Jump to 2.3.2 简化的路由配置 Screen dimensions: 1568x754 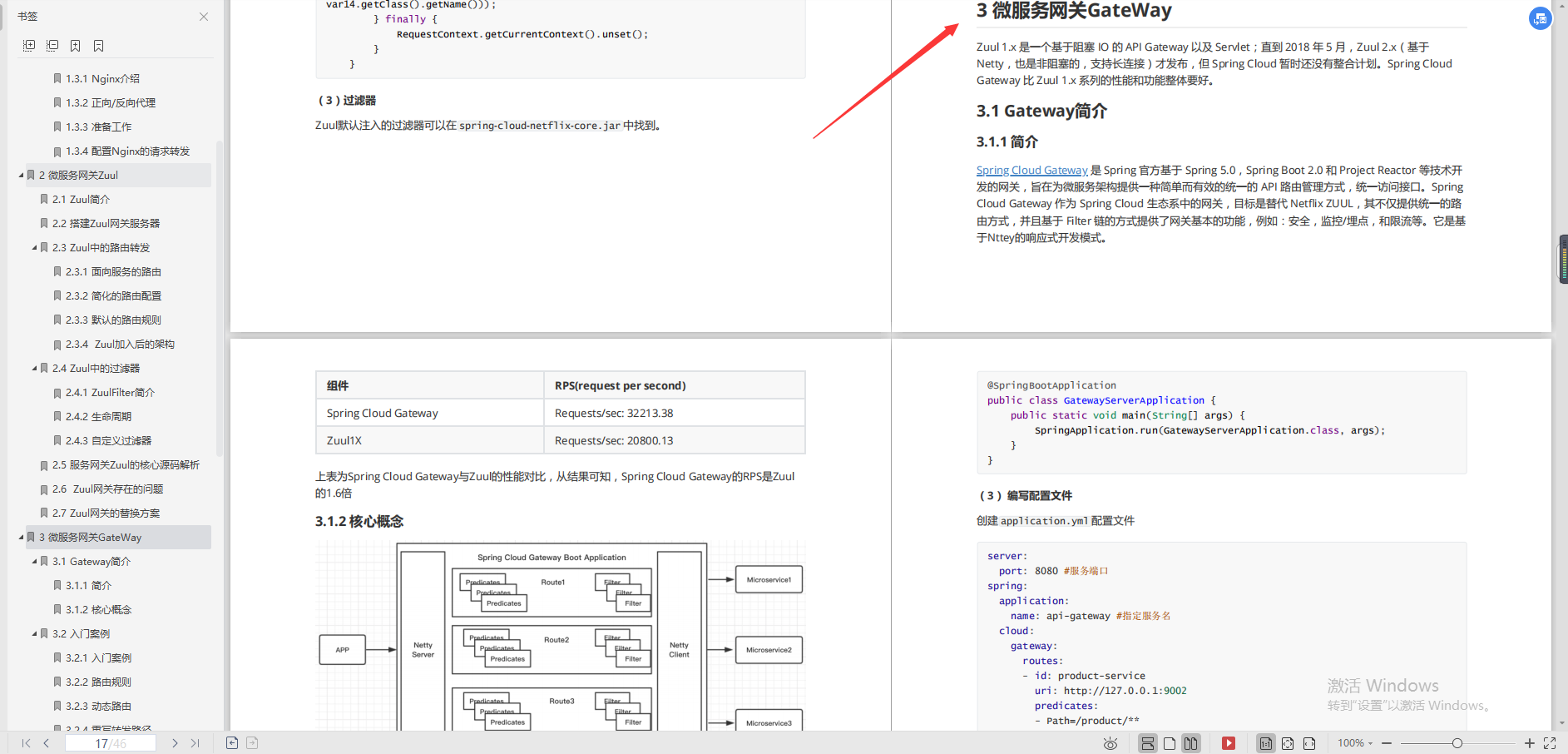pyautogui.click(x=113, y=295)
